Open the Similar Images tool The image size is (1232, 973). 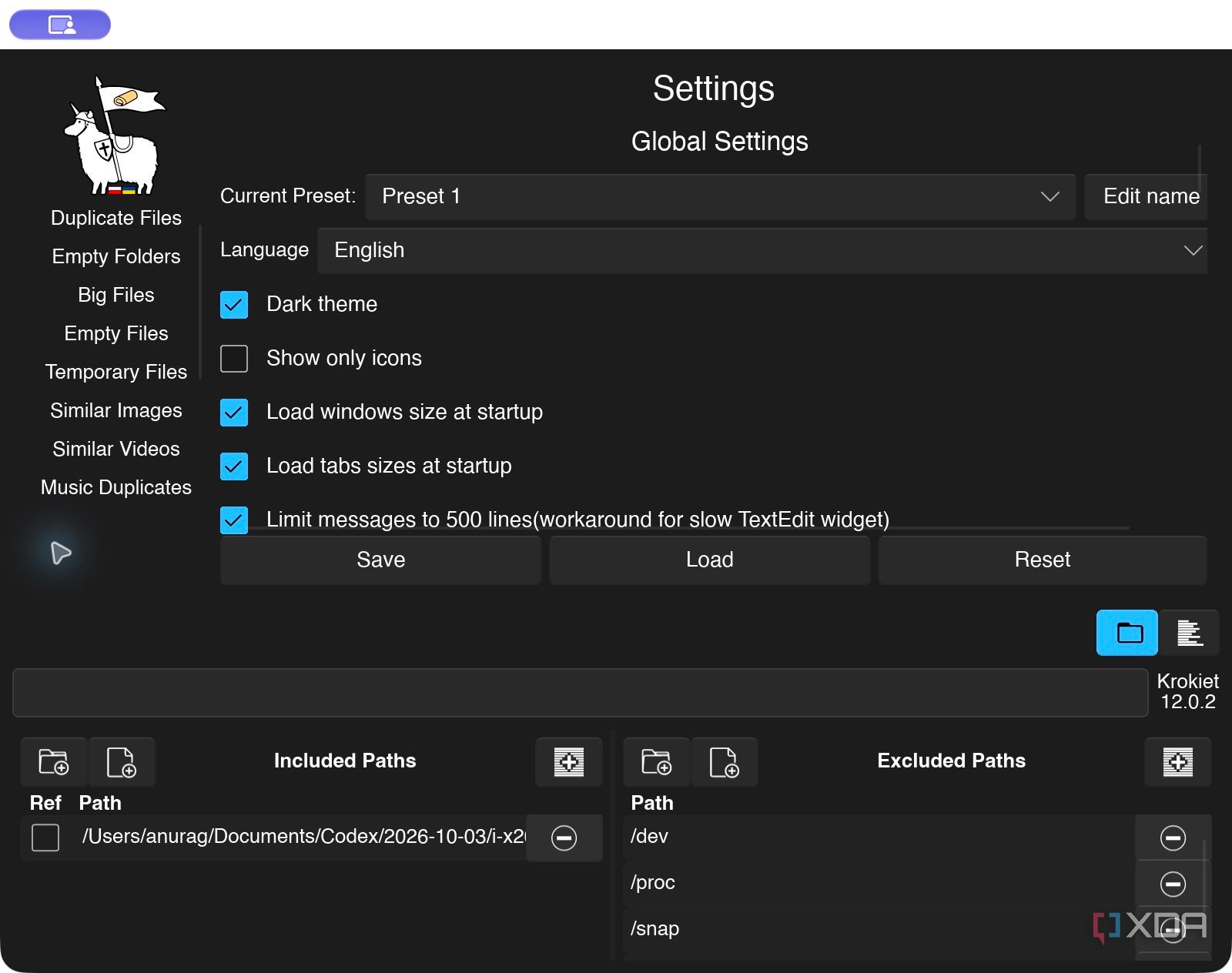(116, 410)
